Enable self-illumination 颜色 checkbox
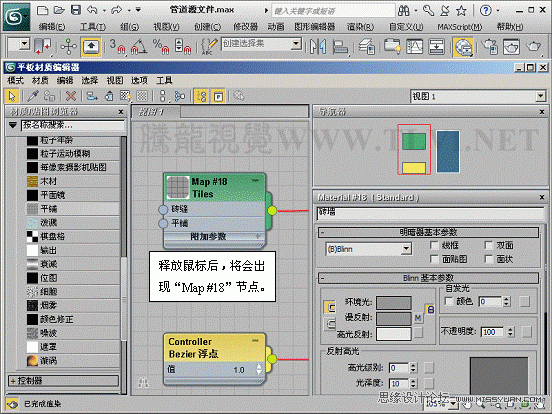 pos(449,301)
